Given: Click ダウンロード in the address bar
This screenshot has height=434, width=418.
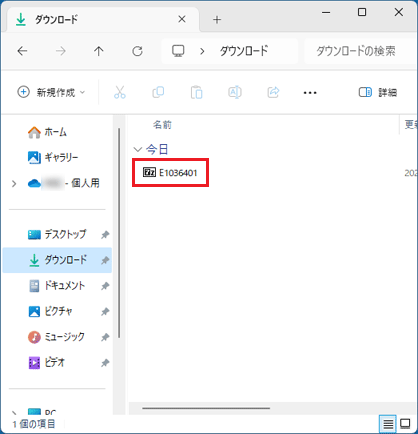Looking at the screenshot, I should (244, 51).
